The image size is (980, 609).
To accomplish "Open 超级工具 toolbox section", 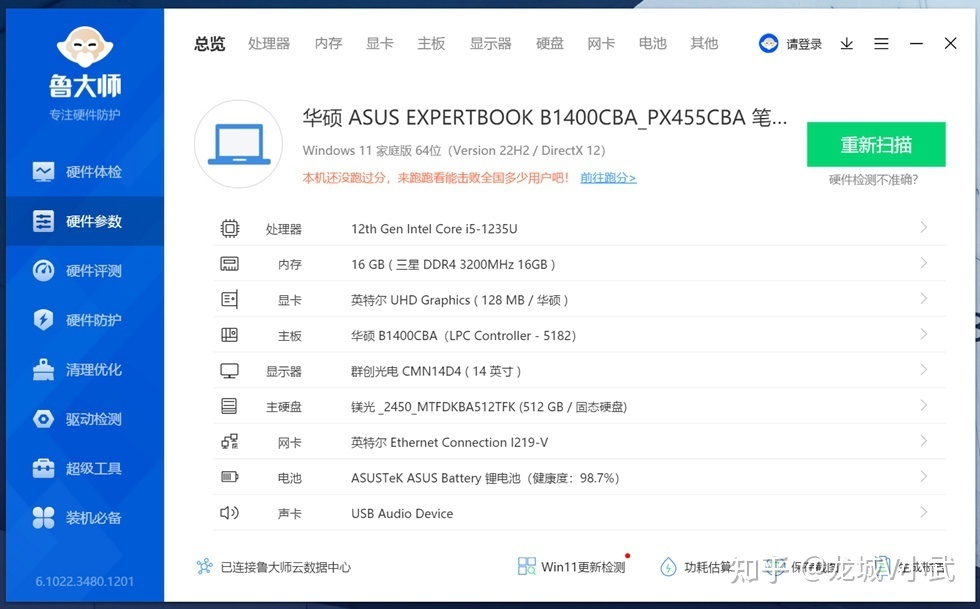I will (x=85, y=468).
